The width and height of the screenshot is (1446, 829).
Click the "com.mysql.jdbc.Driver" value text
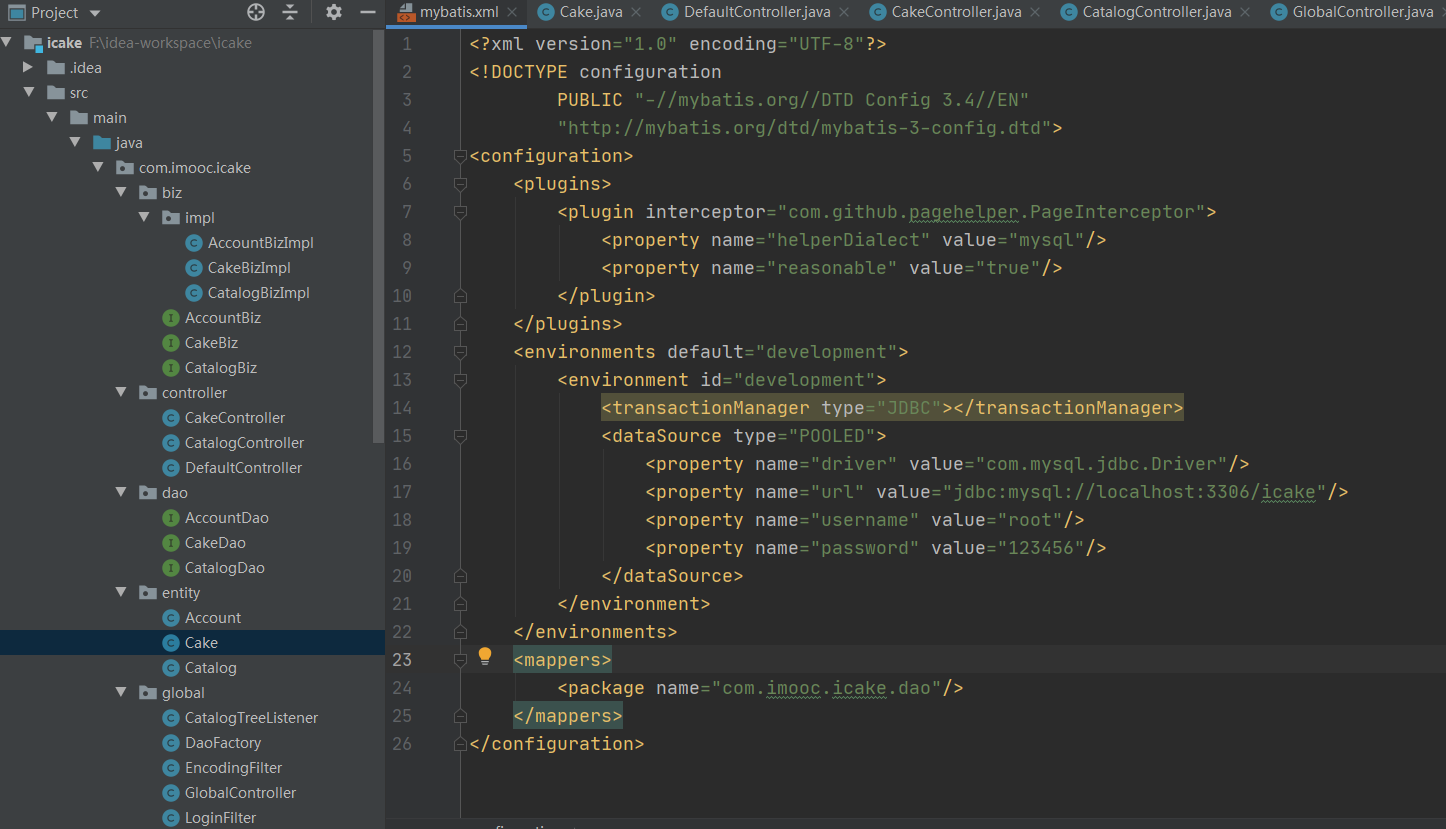[x=1102, y=464]
